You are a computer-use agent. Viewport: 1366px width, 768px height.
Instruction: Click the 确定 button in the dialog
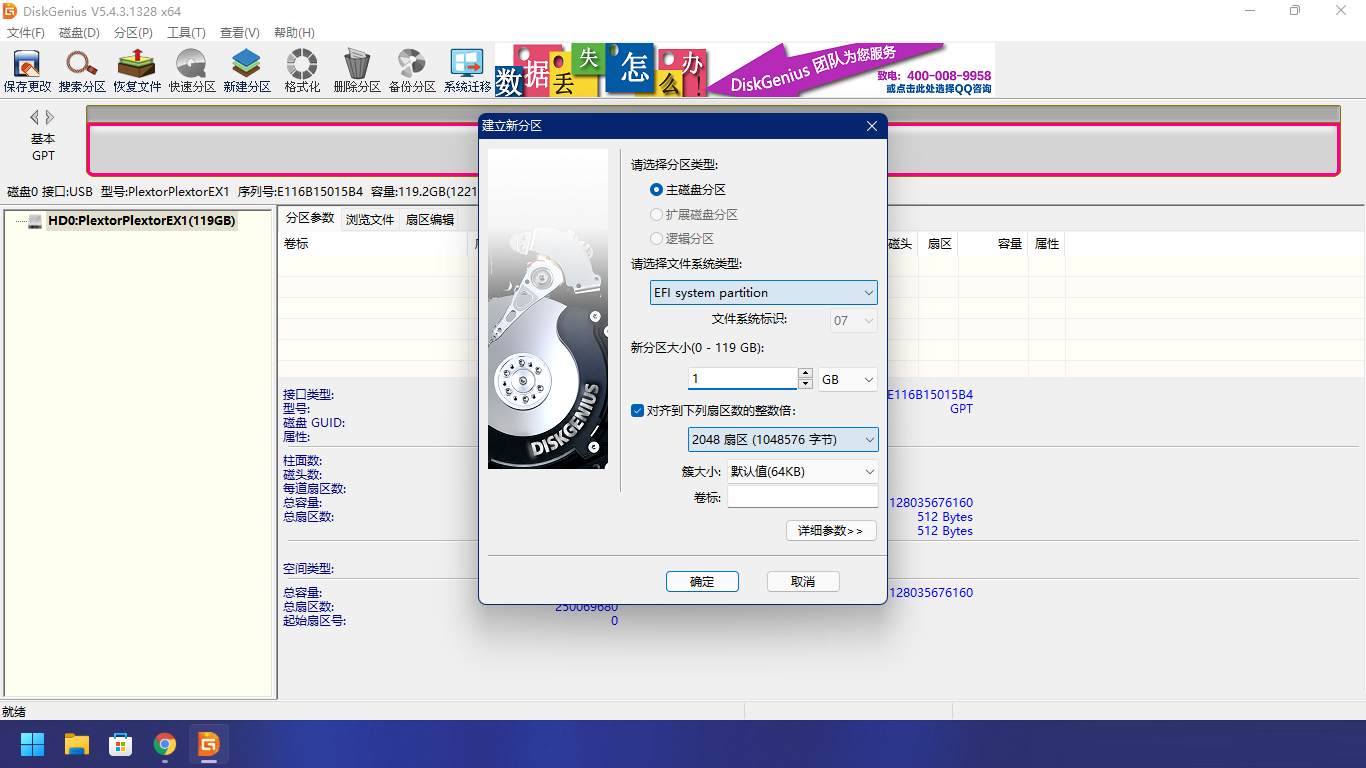702,582
